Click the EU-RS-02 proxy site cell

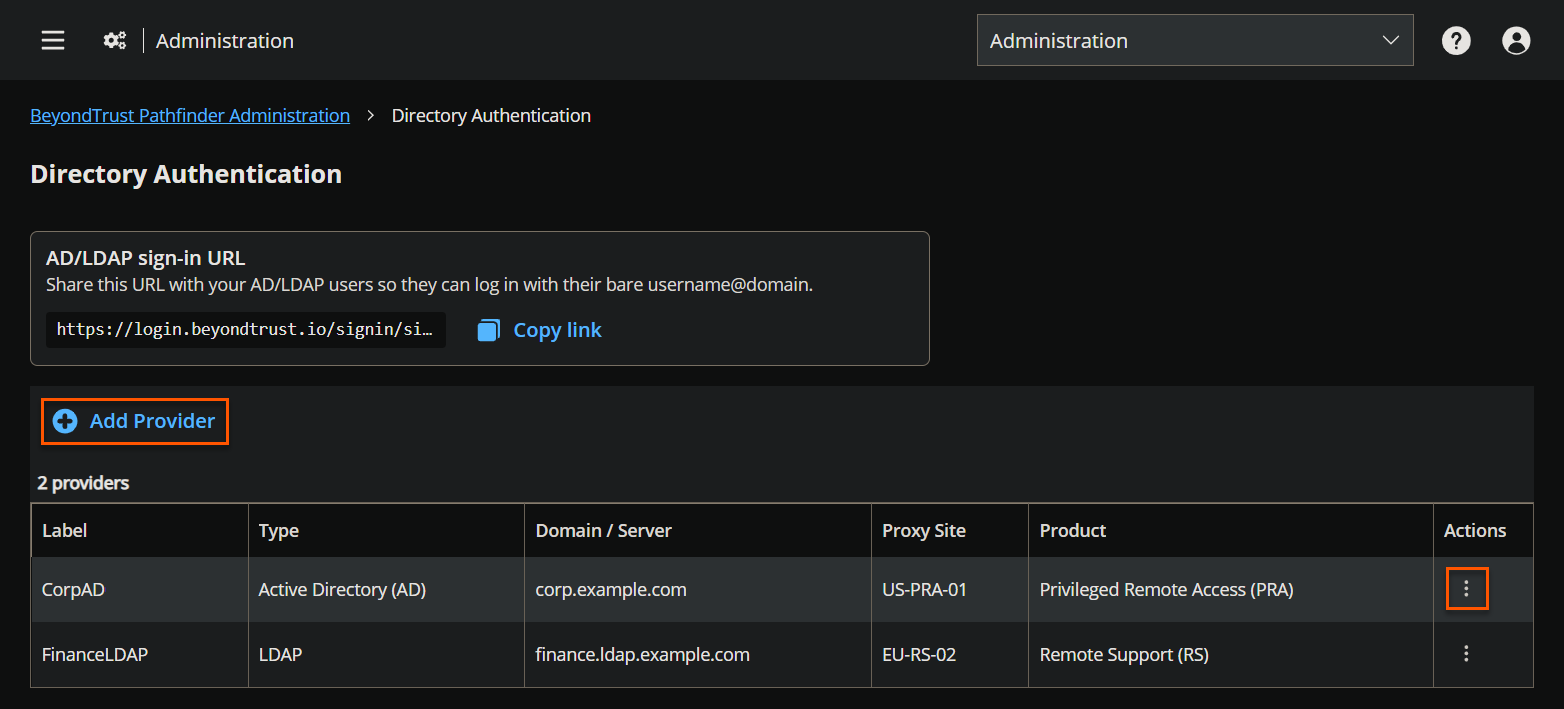(950, 655)
